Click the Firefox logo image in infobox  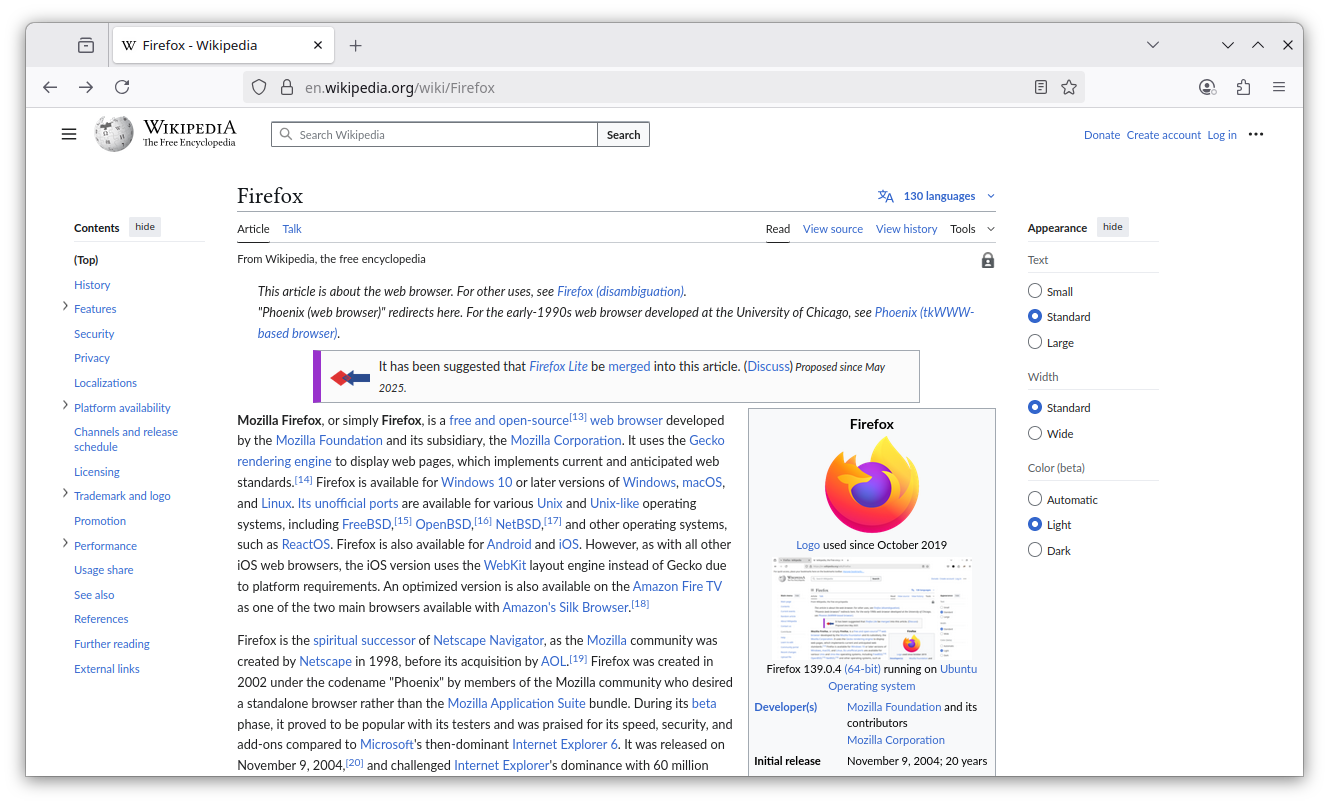pyautogui.click(x=872, y=486)
